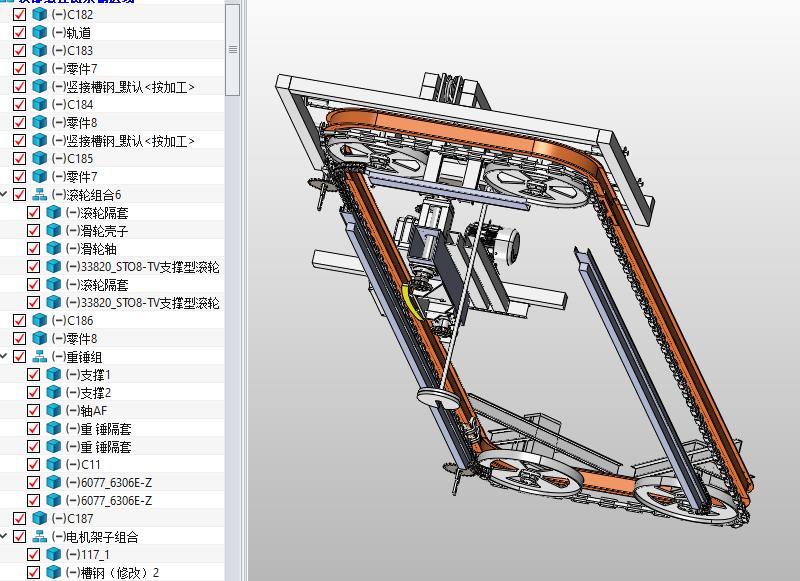
Task: Click the (-)C186 row text
Action: click(x=72, y=321)
